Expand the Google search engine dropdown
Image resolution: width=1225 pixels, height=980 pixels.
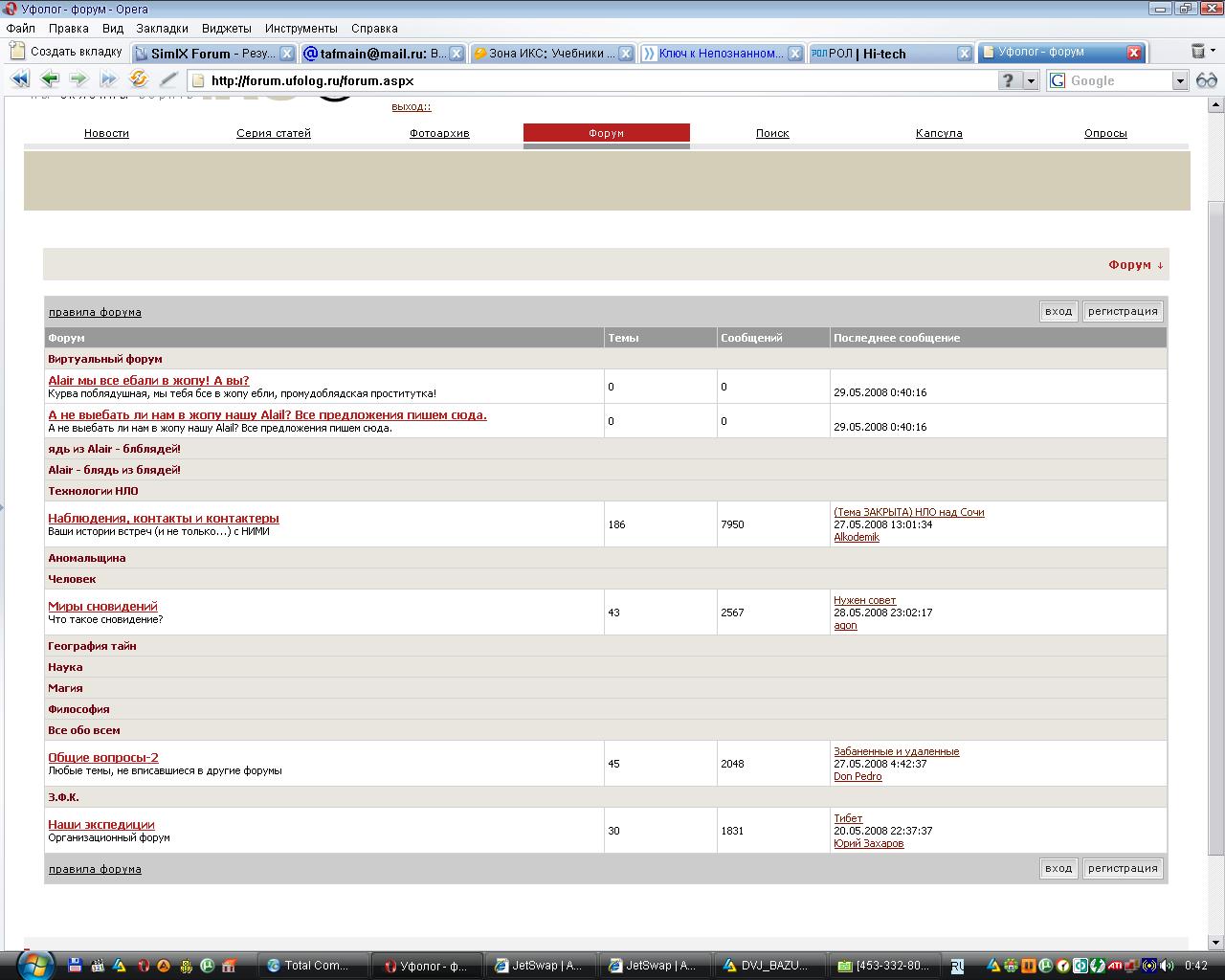click(1180, 81)
